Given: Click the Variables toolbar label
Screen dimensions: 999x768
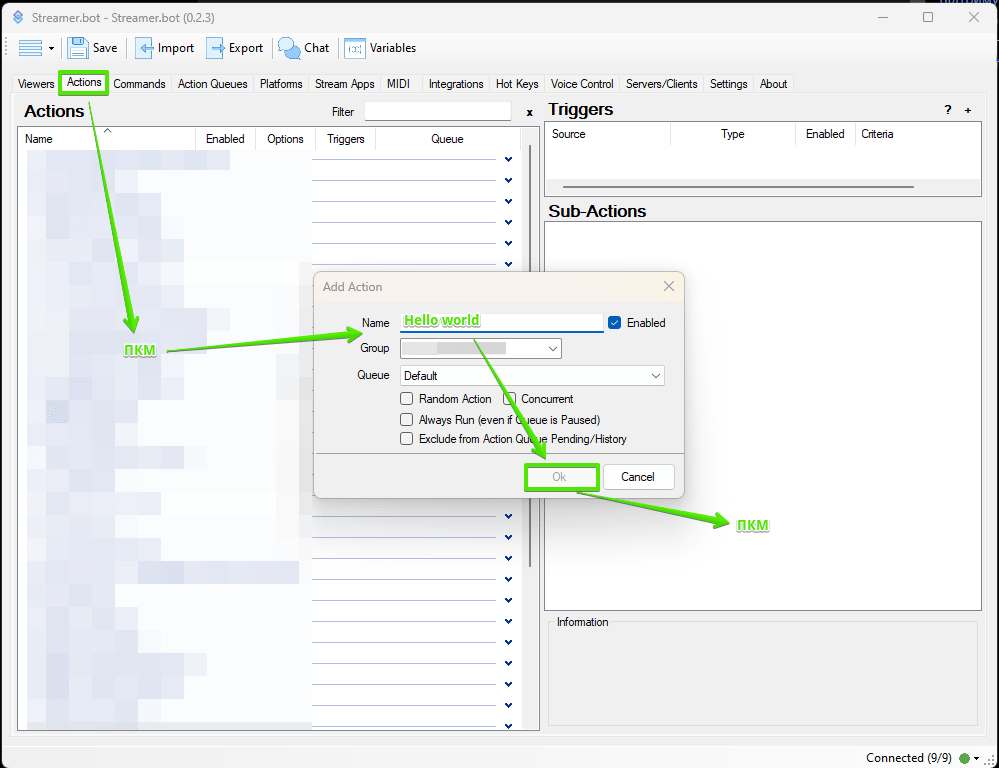Looking at the screenshot, I should point(393,48).
